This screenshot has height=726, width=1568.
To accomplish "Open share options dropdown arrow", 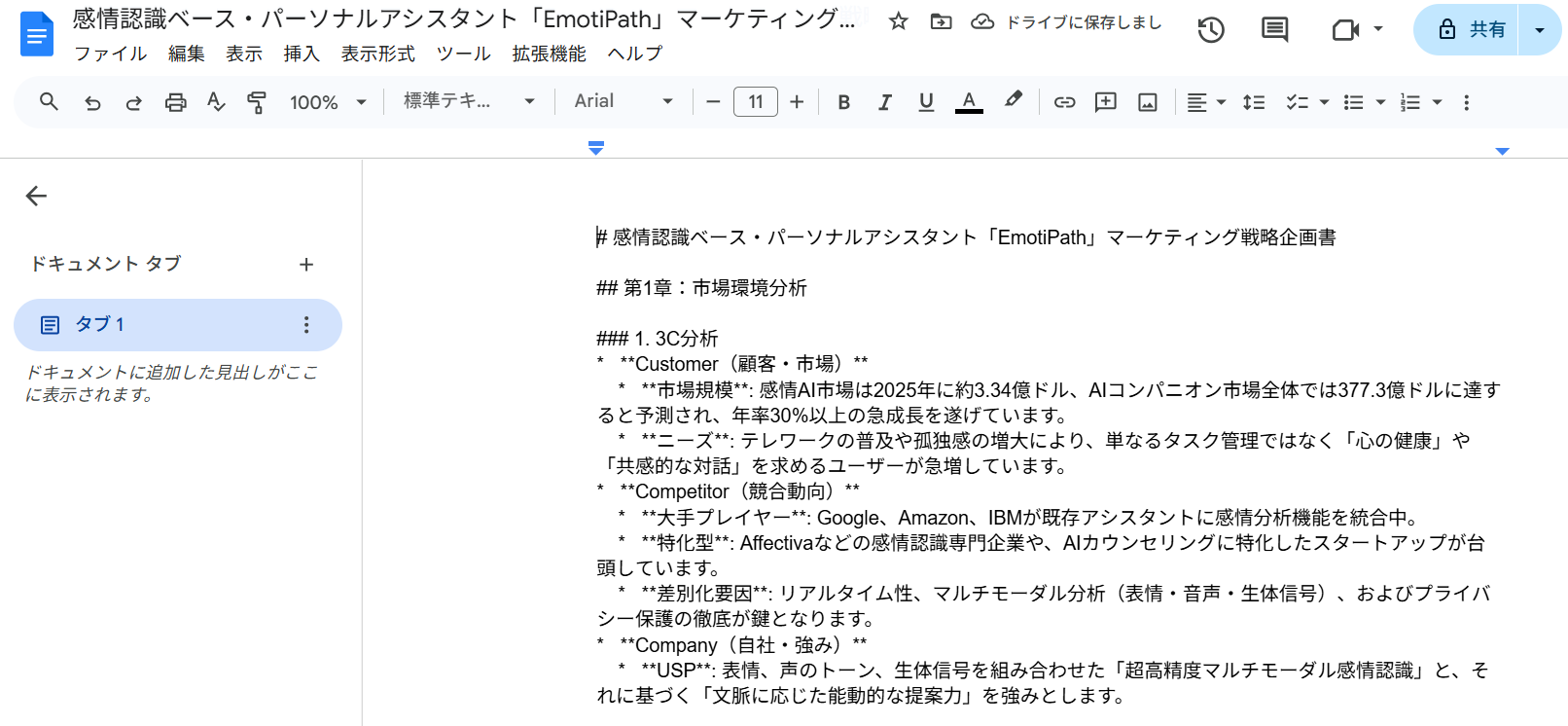I will (1540, 30).
